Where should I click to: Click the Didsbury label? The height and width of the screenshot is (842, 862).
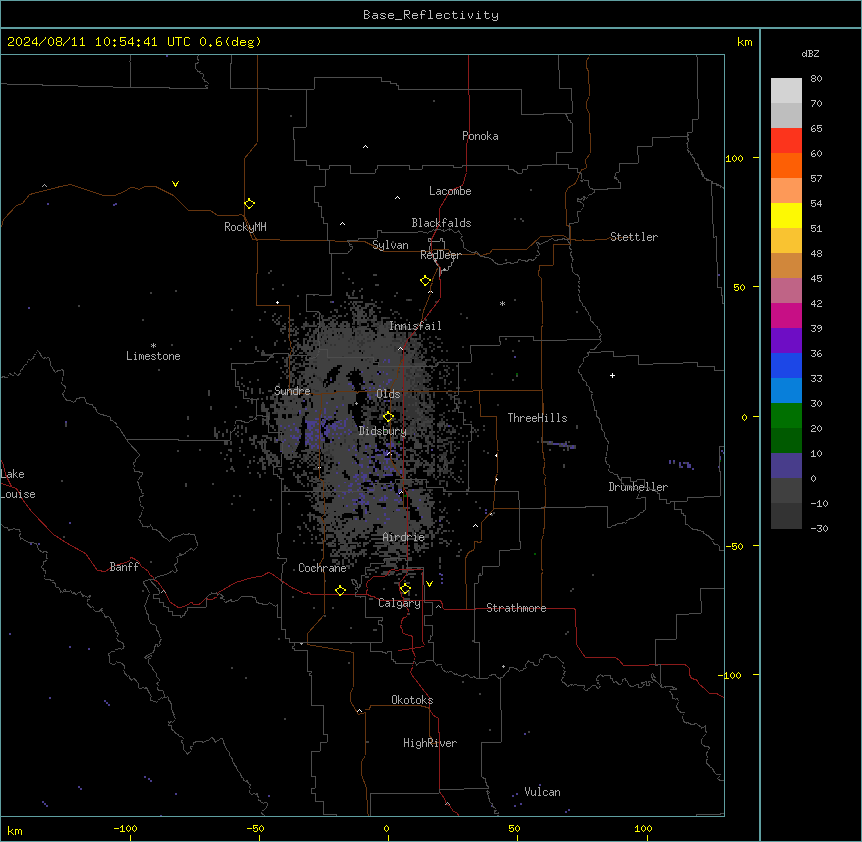[383, 431]
